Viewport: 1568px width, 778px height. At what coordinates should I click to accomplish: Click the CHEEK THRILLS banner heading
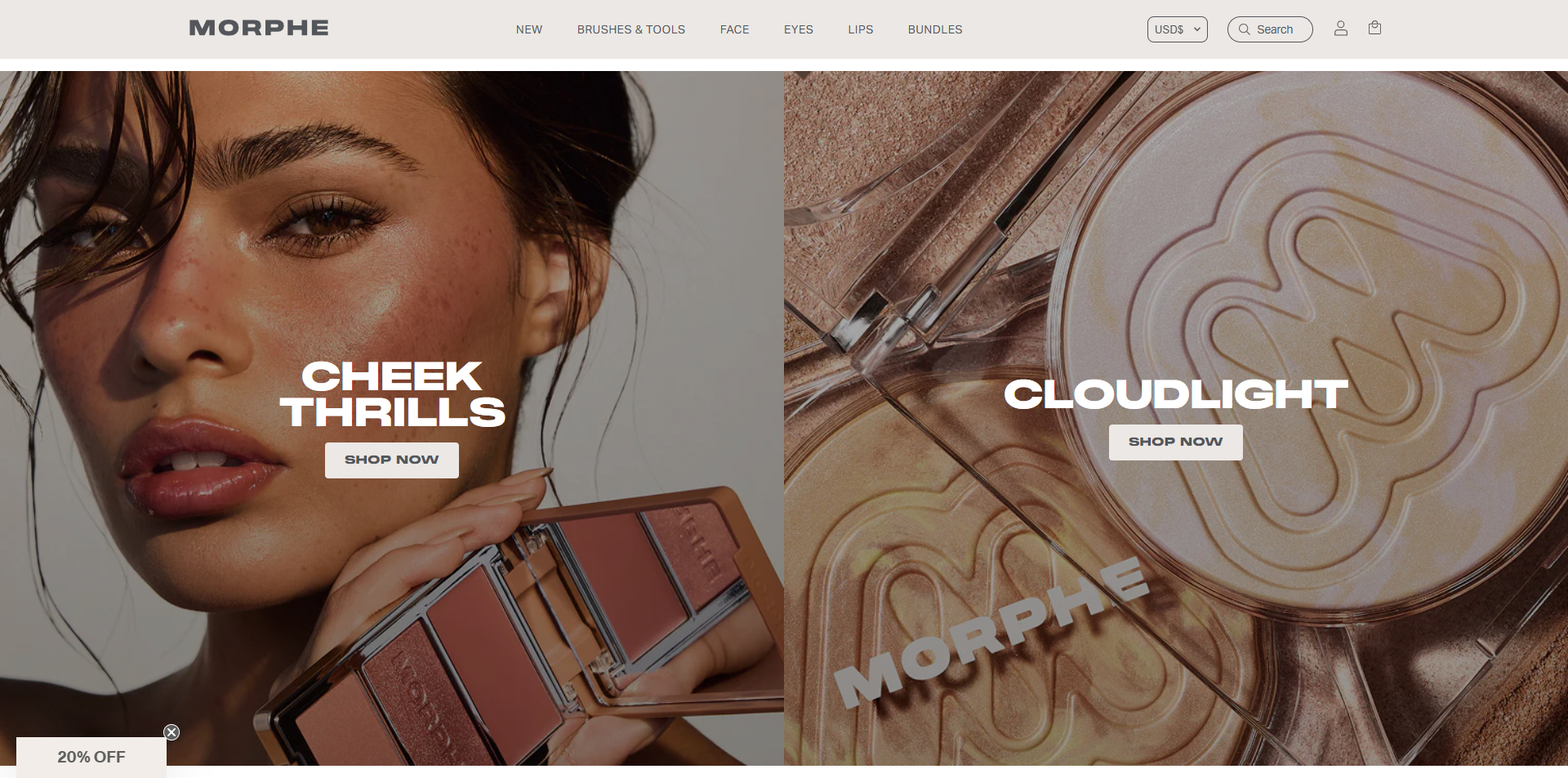[x=393, y=394]
